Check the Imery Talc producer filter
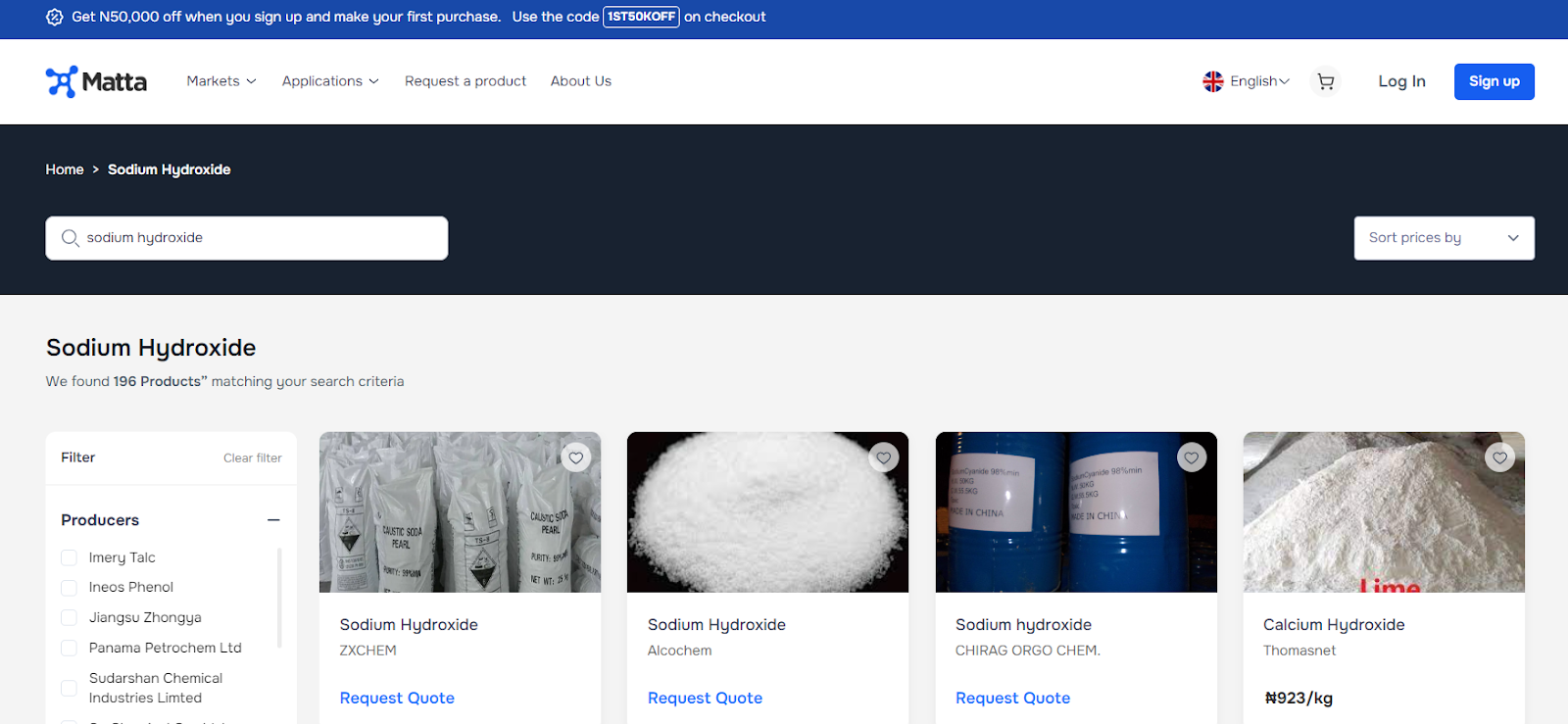1568x724 pixels. 69,557
